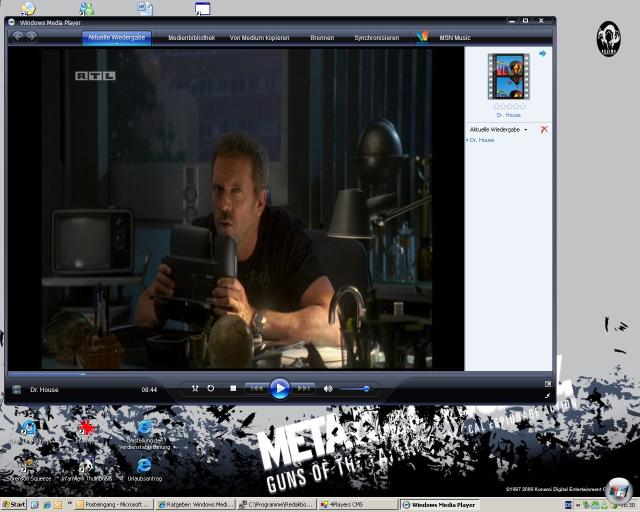
Task: Click the Windows Media Player title icon
Action: (x=11, y=22)
